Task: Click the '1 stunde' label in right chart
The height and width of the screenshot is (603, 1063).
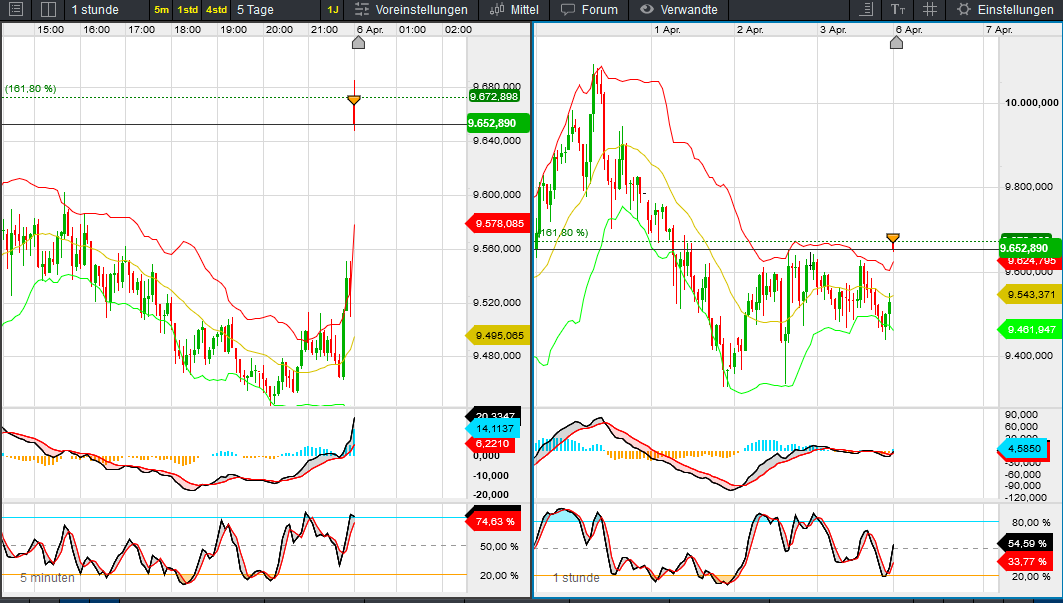Action: pos(576,578)
